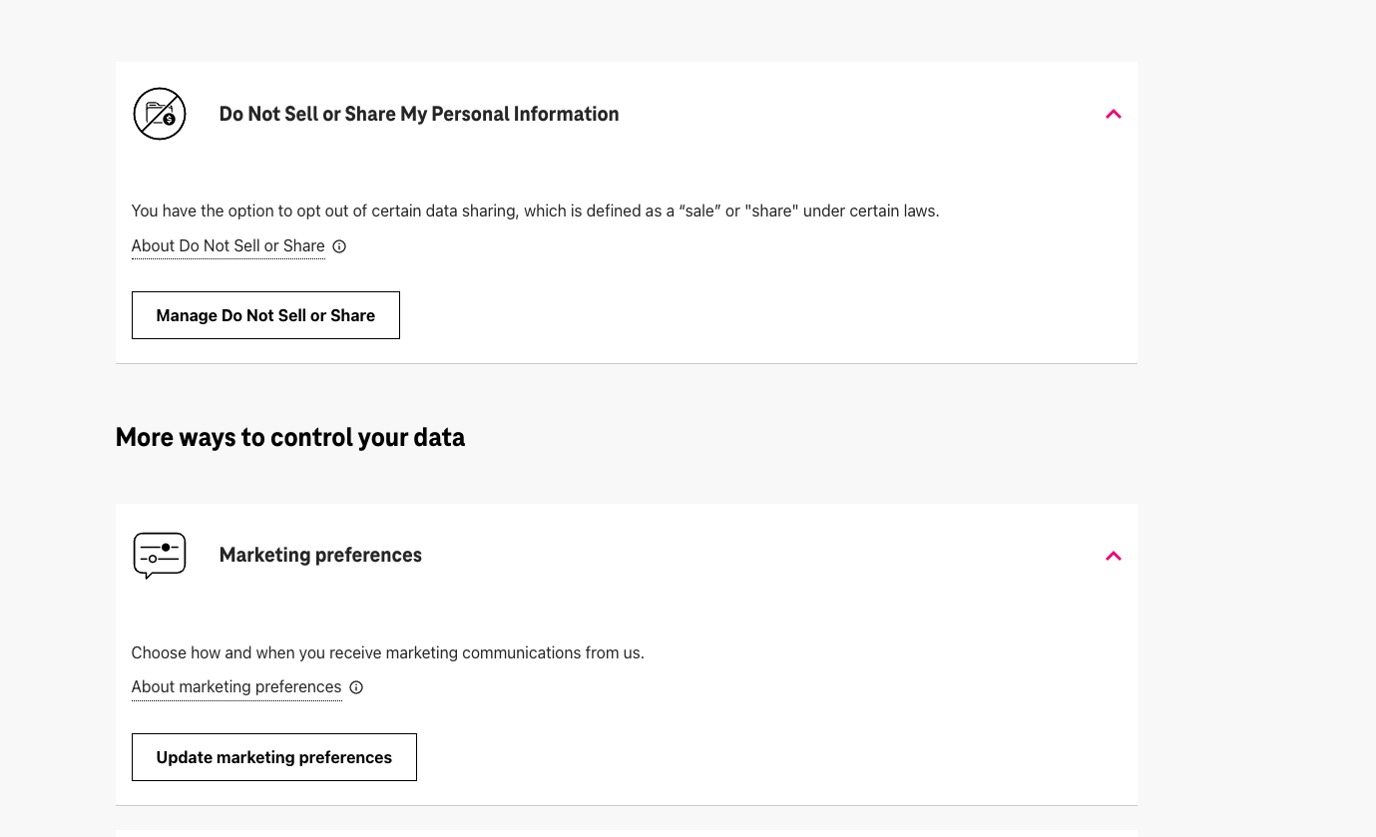Screen dimensions: 1376x837
Task: Click info icon beside About marketing preferences
Action: (x=356, y=687)
